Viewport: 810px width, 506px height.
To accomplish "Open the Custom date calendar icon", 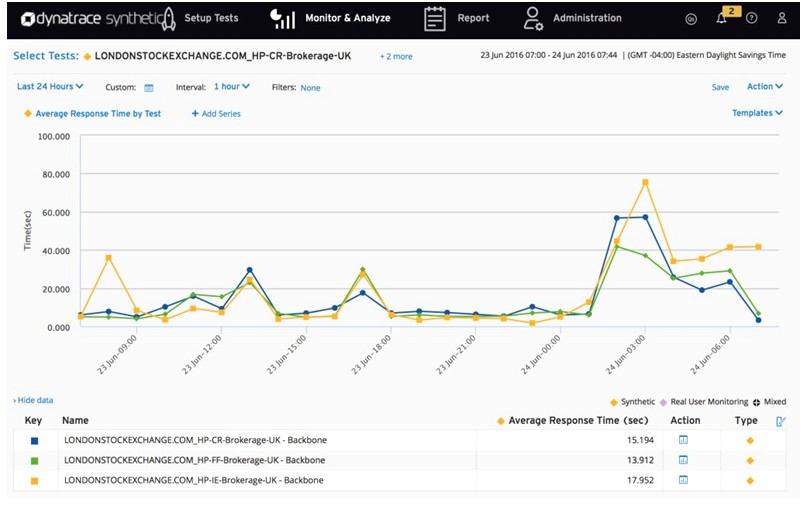I will pos(149,88).
